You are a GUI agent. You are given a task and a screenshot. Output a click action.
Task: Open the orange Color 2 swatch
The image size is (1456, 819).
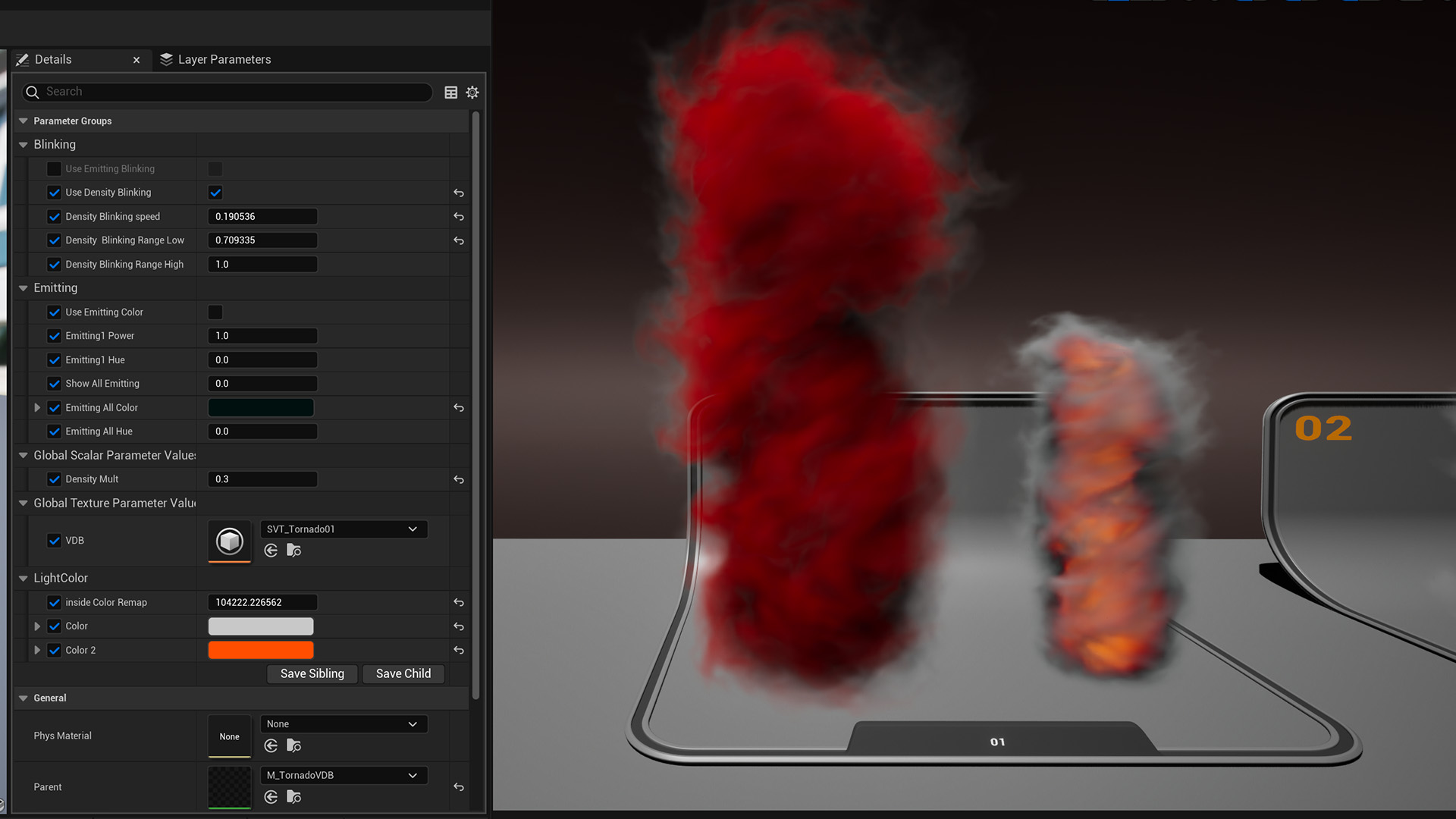pos(260,651)
